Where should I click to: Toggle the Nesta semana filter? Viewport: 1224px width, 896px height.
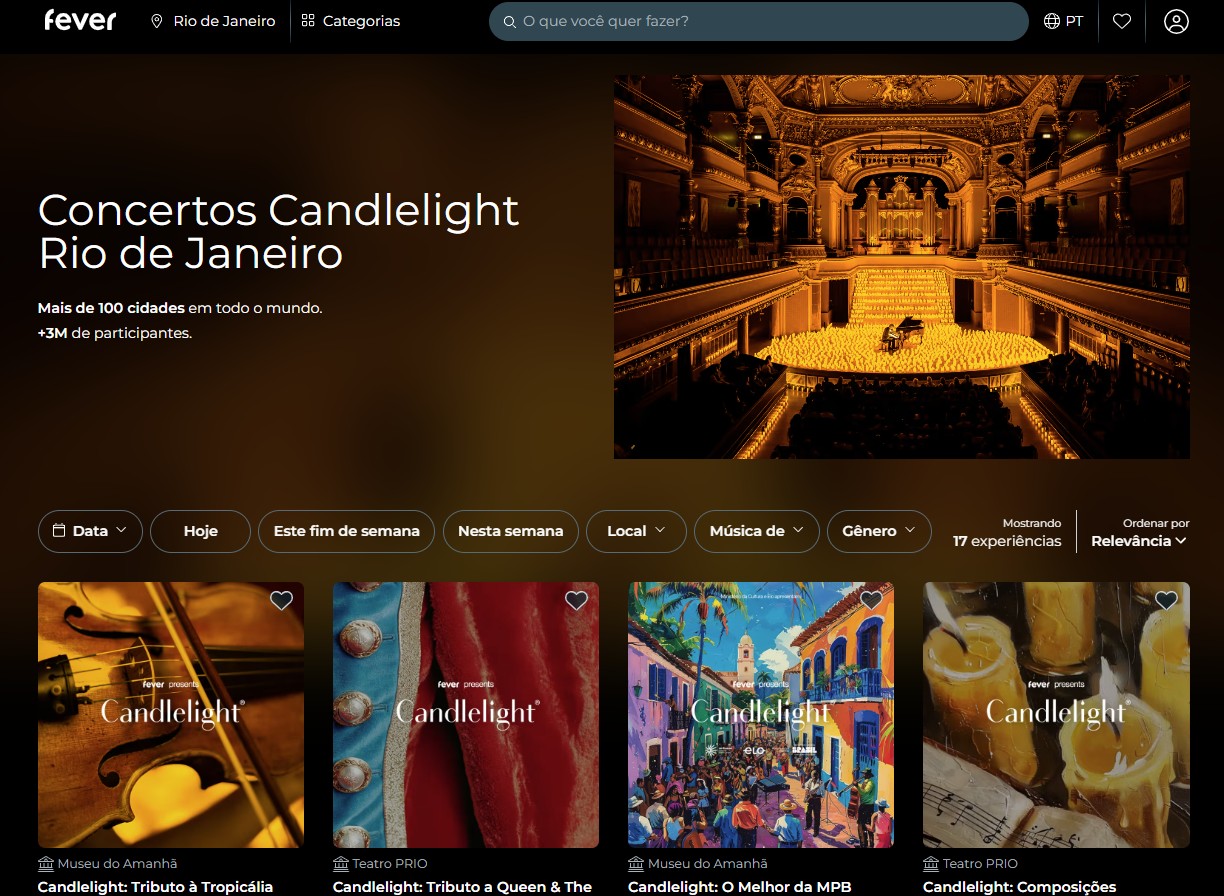click(x=510, y=531)
